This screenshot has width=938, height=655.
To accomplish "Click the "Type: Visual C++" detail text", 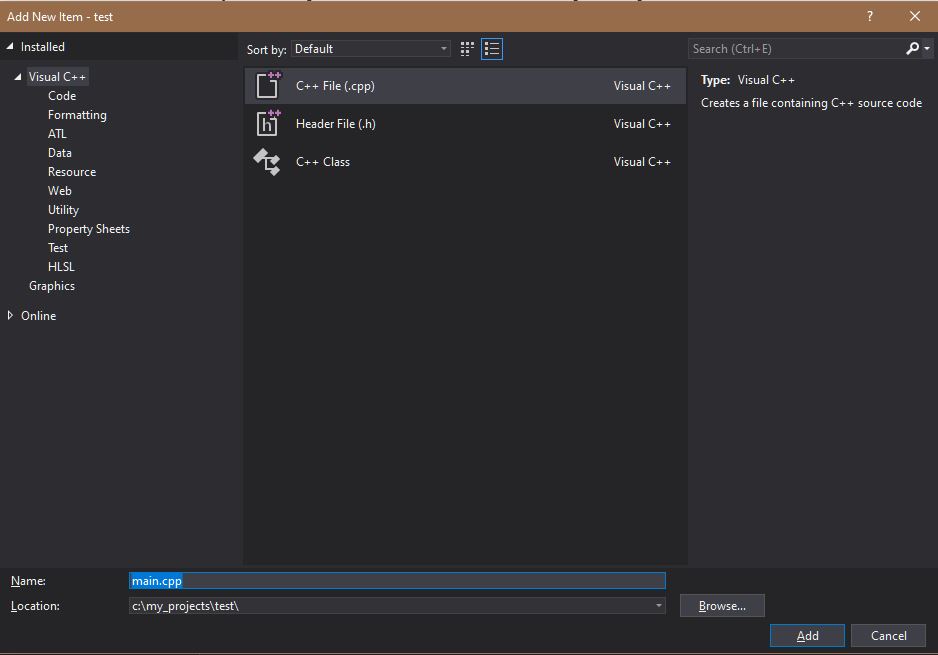I will (x=748, y=80).
